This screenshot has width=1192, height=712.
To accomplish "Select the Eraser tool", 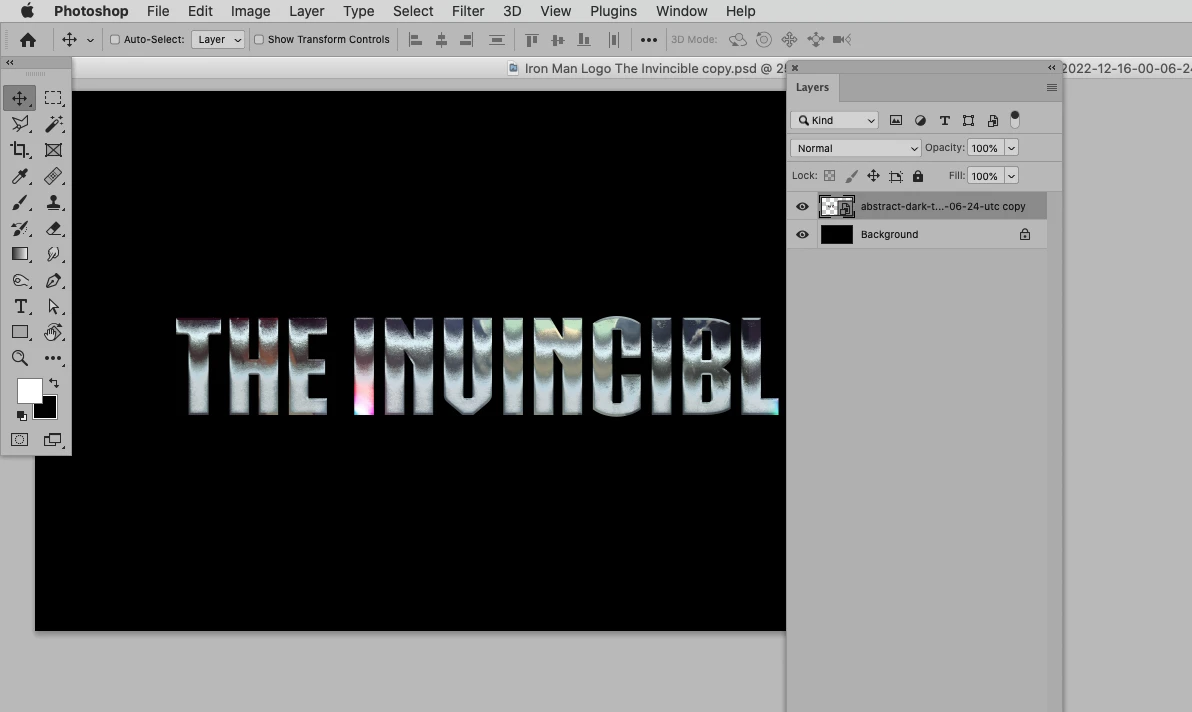I will click(52, 228).
